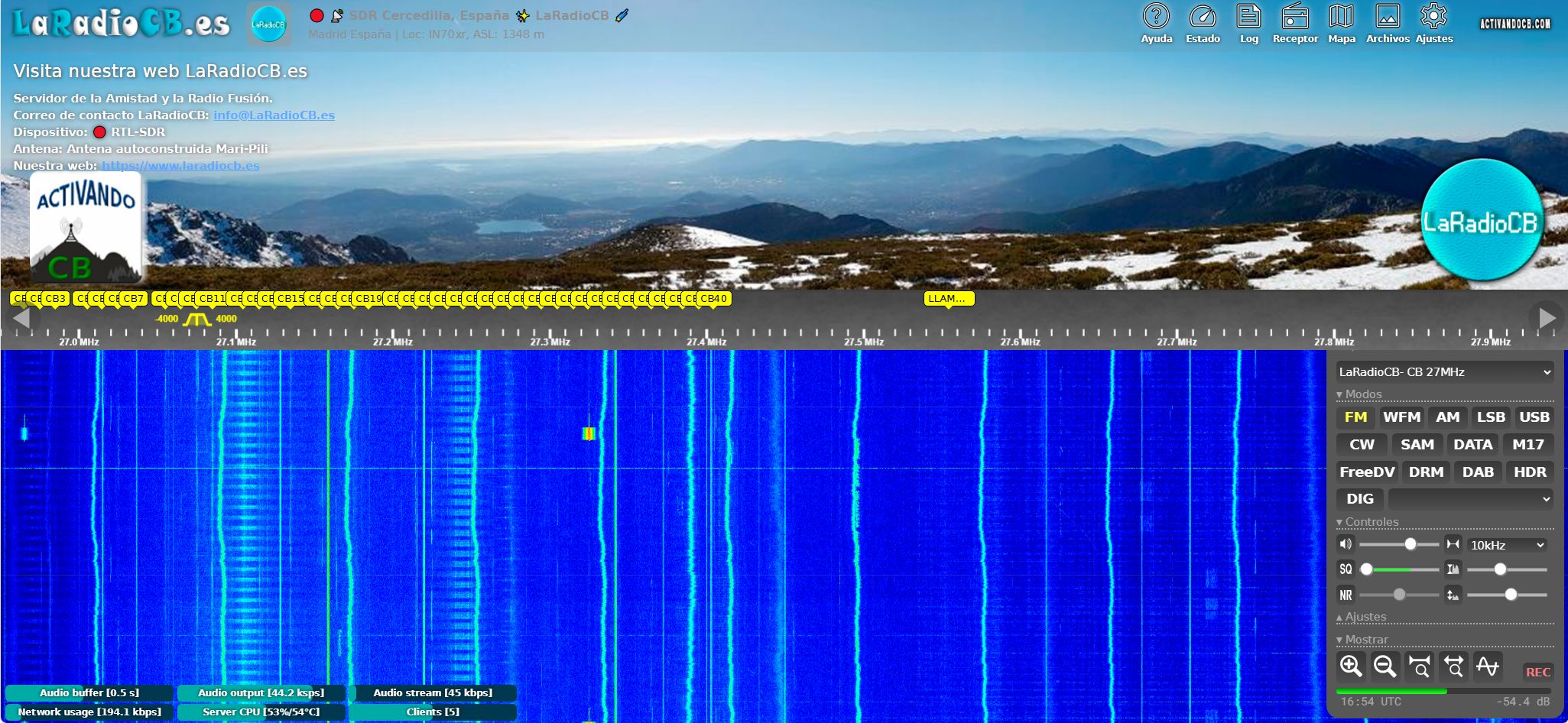Adjust the waterfall minimum level slider
Viewport: 1568px width, 723px height.
[1507, 569]
